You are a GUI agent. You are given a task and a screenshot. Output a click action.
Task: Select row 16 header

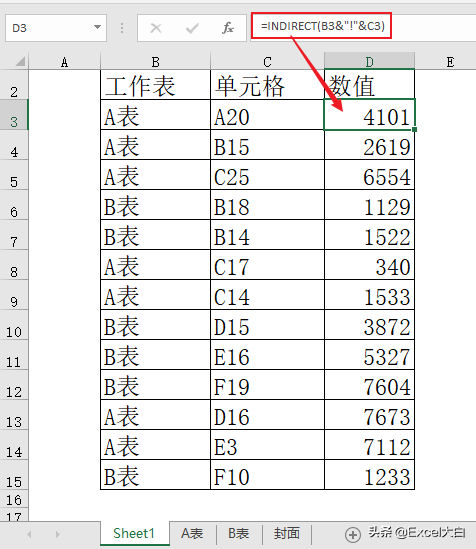click(x=14, y=500)
